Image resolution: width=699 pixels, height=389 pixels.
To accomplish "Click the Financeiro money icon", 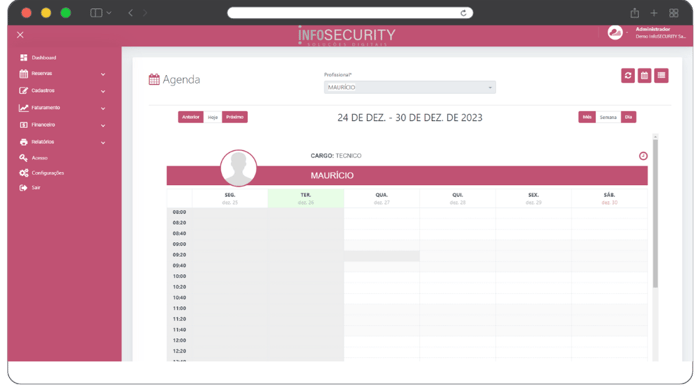I will tap(24, 125).
